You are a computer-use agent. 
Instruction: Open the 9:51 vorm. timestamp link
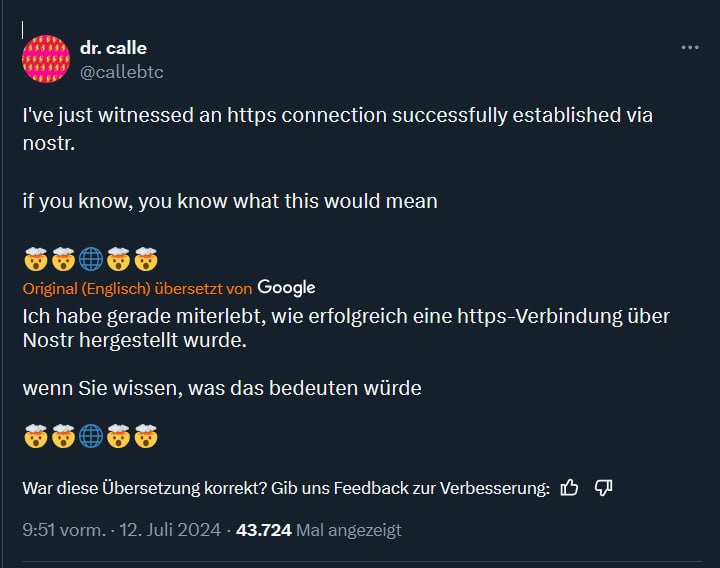pos(64,530)
